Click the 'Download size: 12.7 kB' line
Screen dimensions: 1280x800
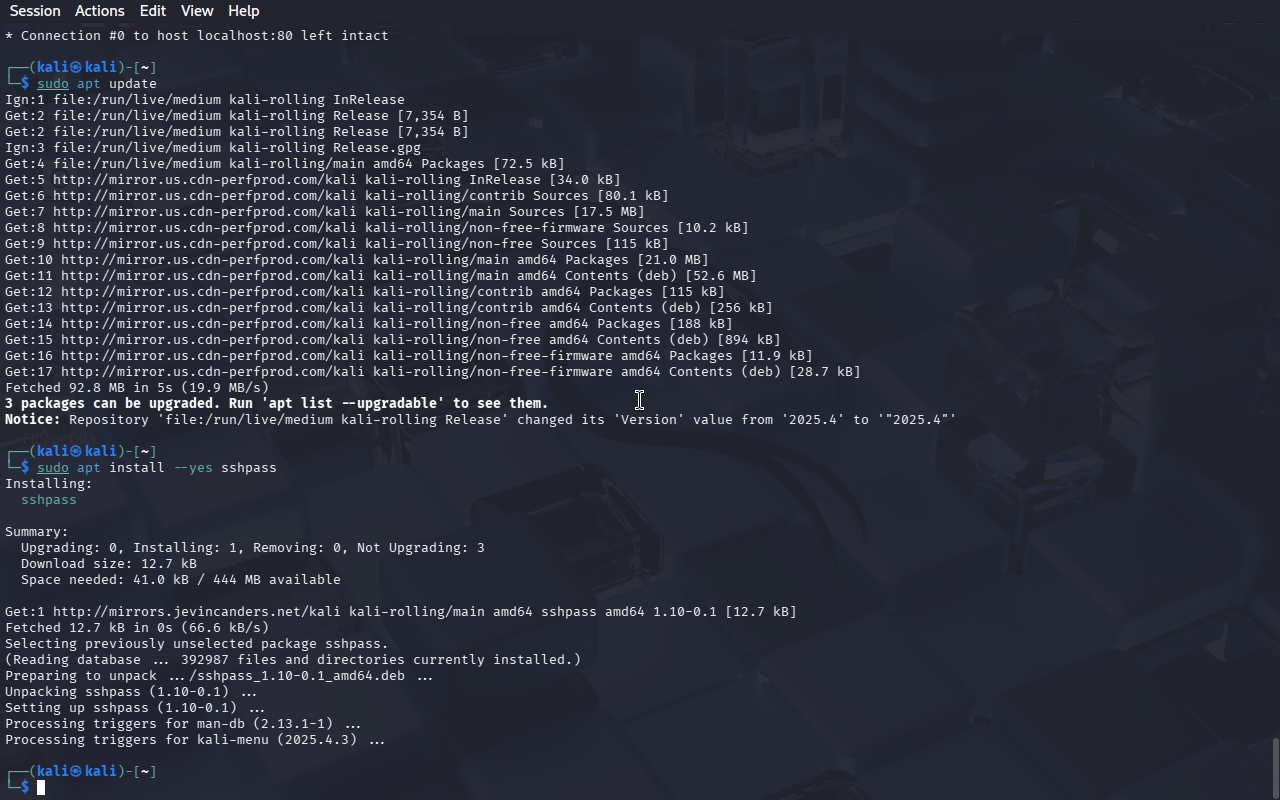(109, 564)
